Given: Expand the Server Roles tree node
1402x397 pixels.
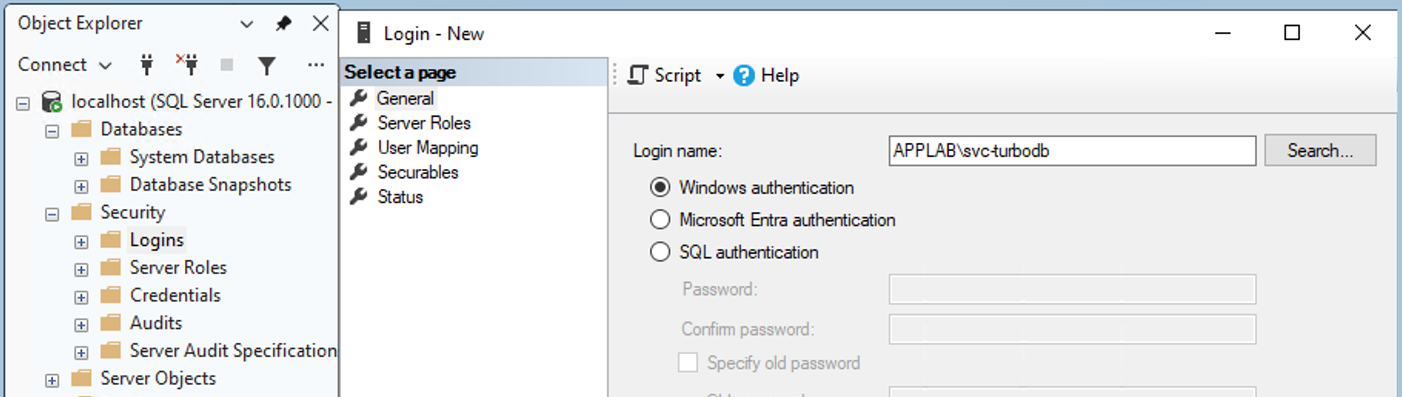Looking at the screenshot, I should [81, 268].
